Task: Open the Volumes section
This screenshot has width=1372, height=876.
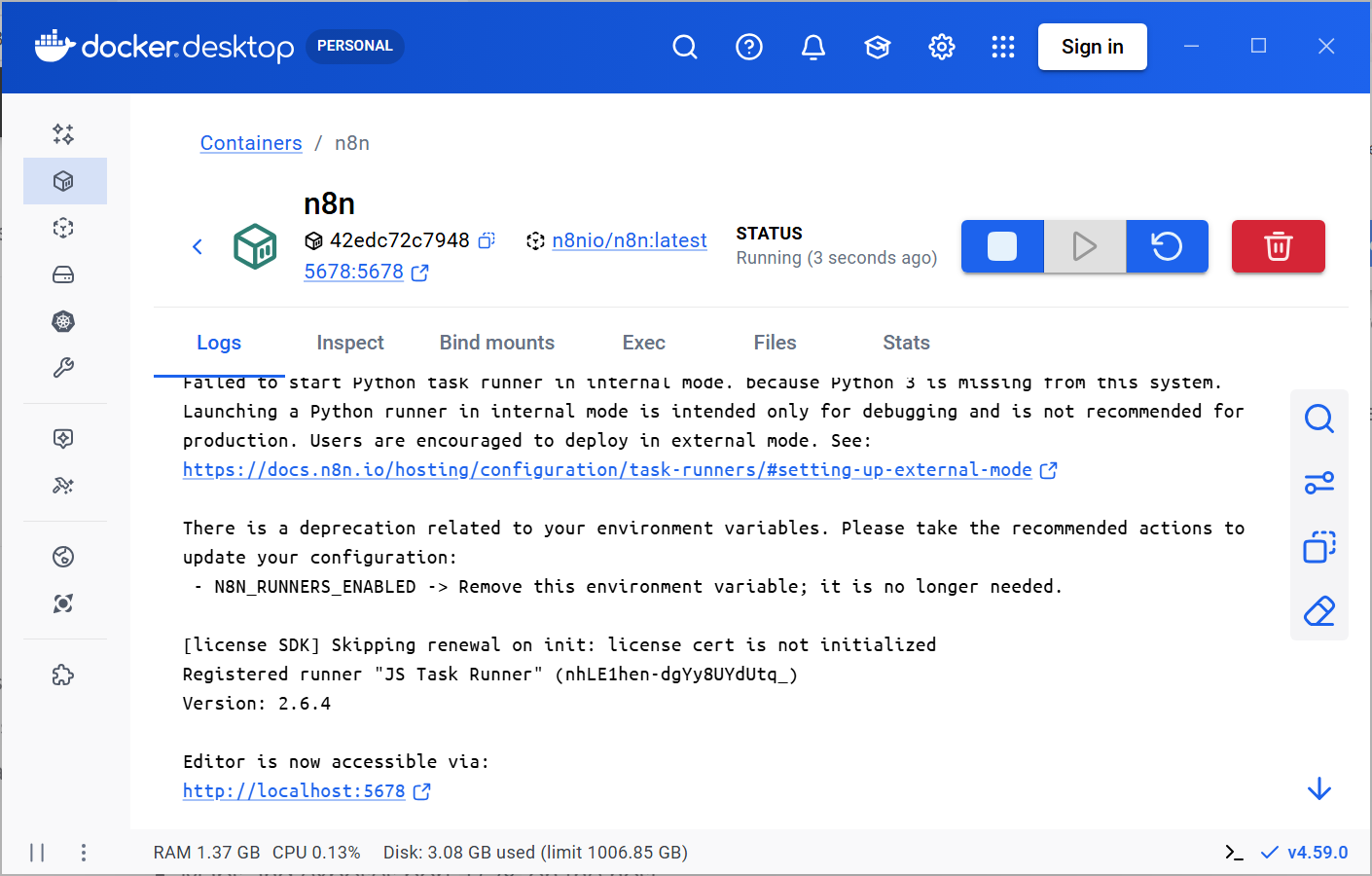Action: point(63,274)
